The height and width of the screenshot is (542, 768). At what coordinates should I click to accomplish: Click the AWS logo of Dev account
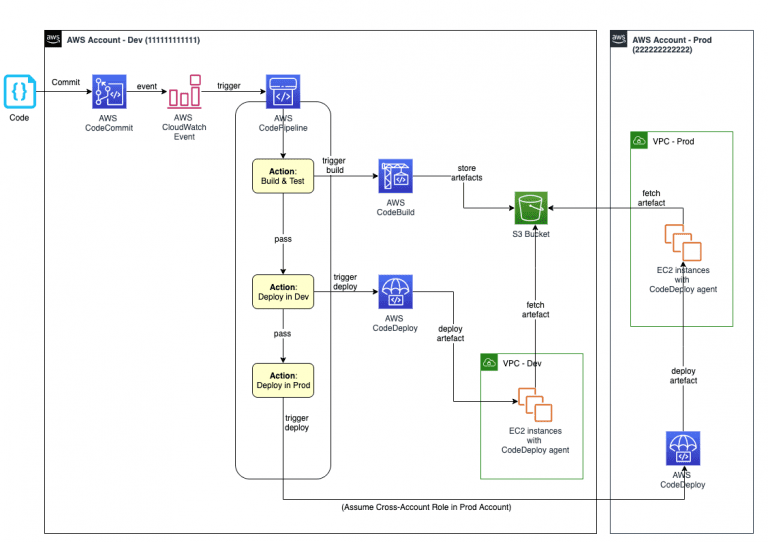coord(53,39)
